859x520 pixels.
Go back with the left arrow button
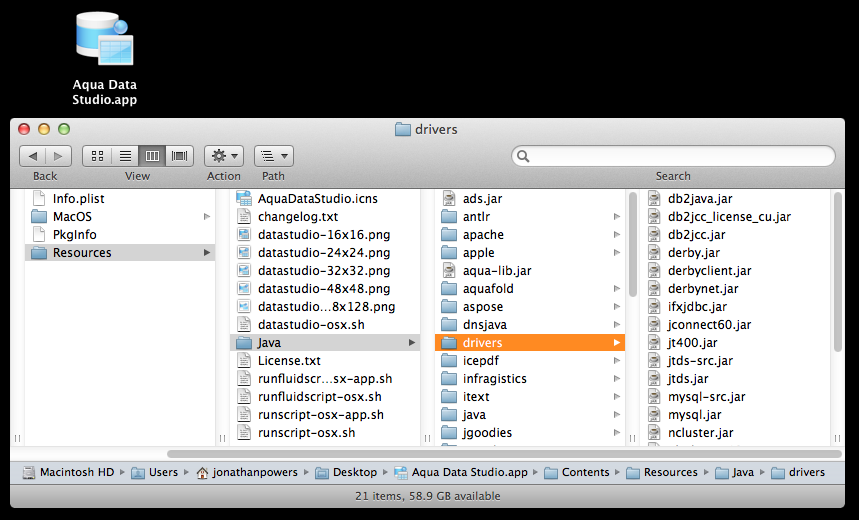click(x=32, y=156)
